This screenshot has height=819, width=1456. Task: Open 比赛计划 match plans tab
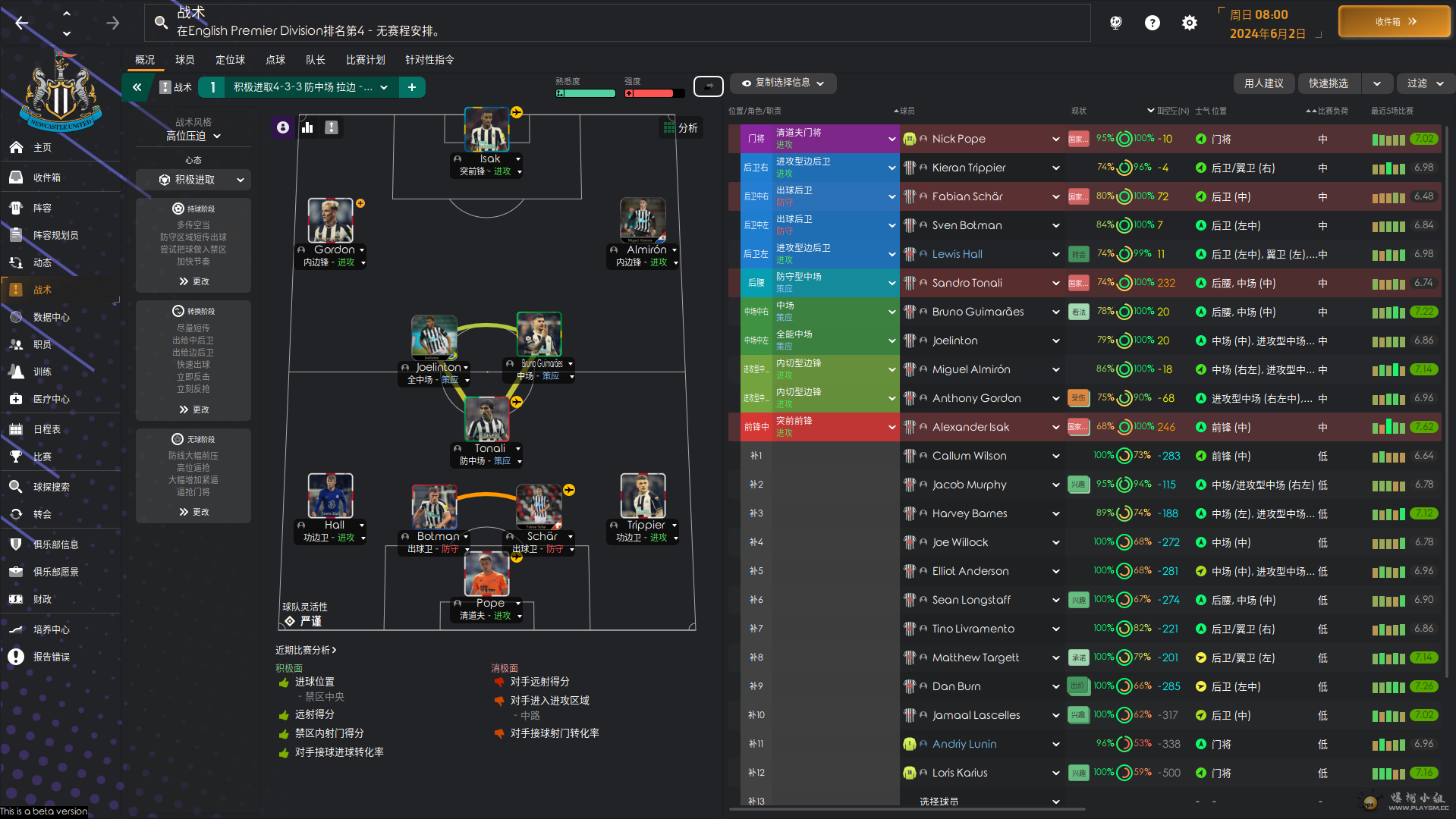[x=365, y=60]
